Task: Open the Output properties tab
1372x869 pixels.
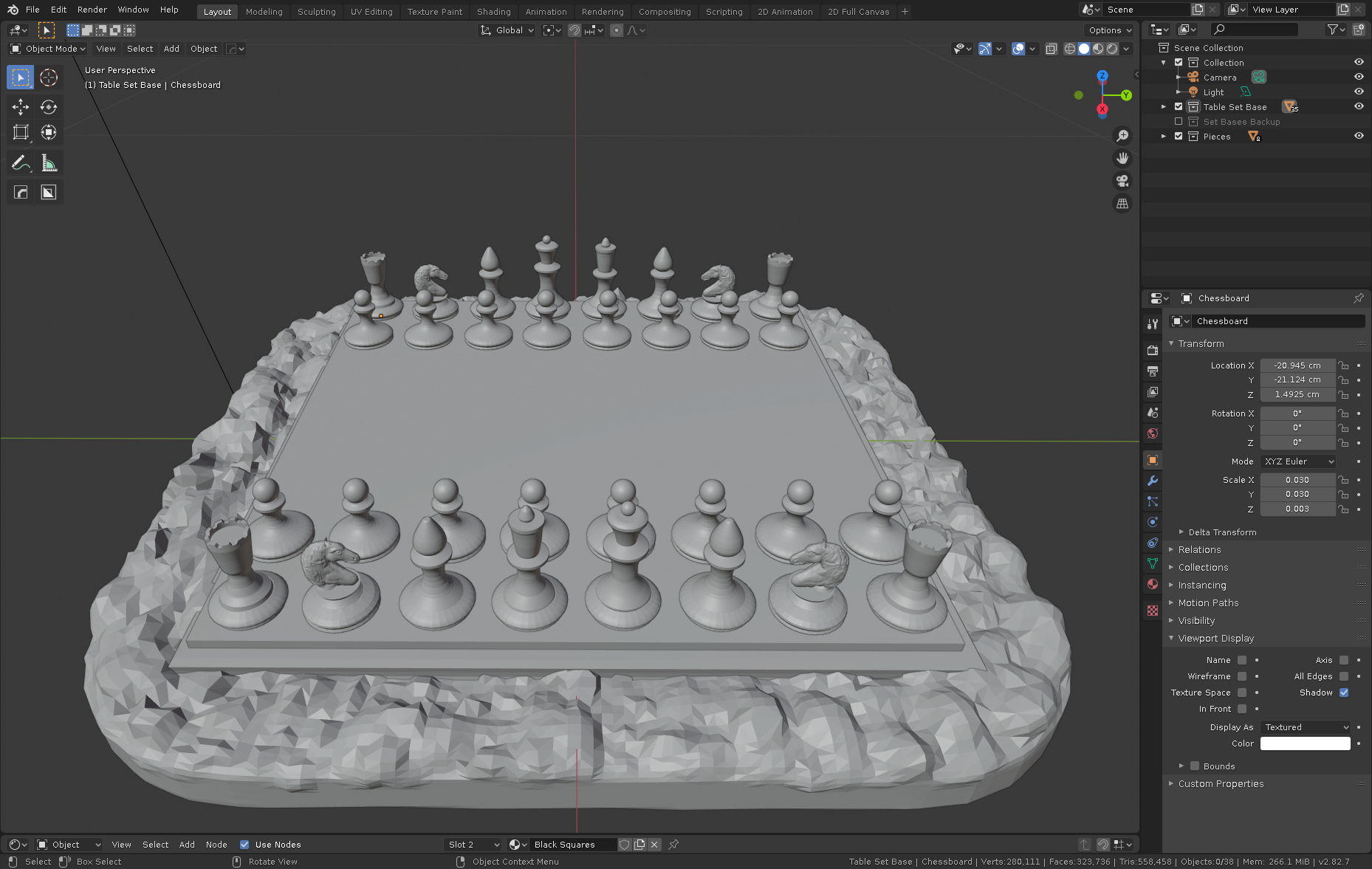Action: [1153, 371]
